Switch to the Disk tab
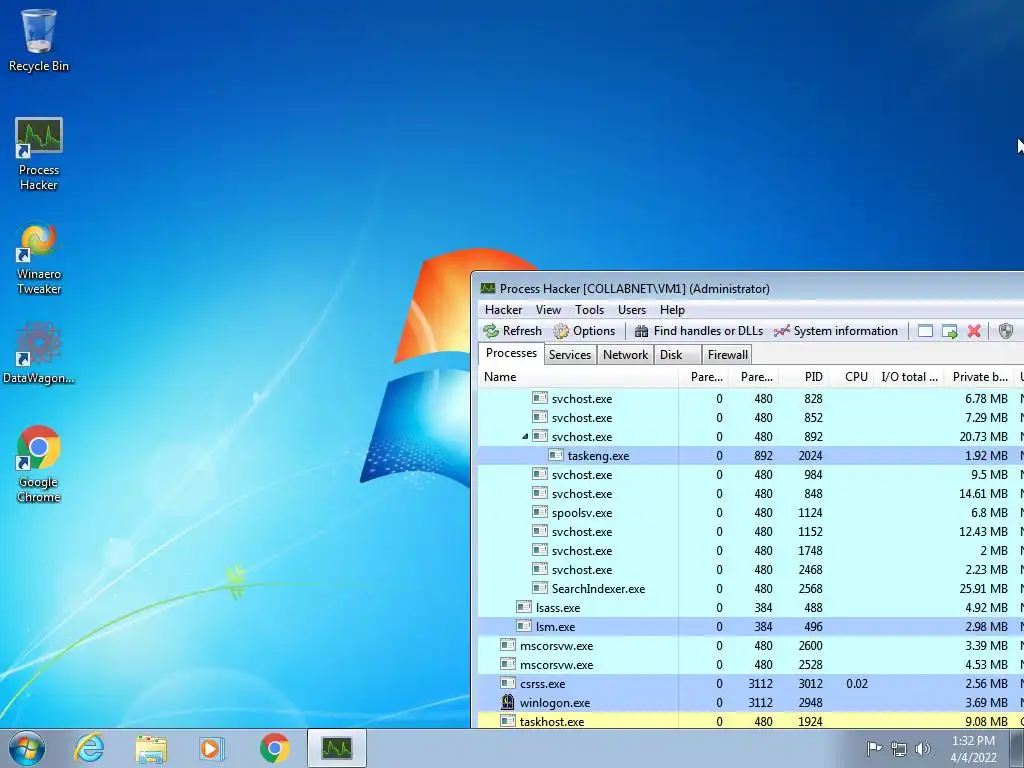The width and height of the screenshot is (1024, 768). pos(677,355)
